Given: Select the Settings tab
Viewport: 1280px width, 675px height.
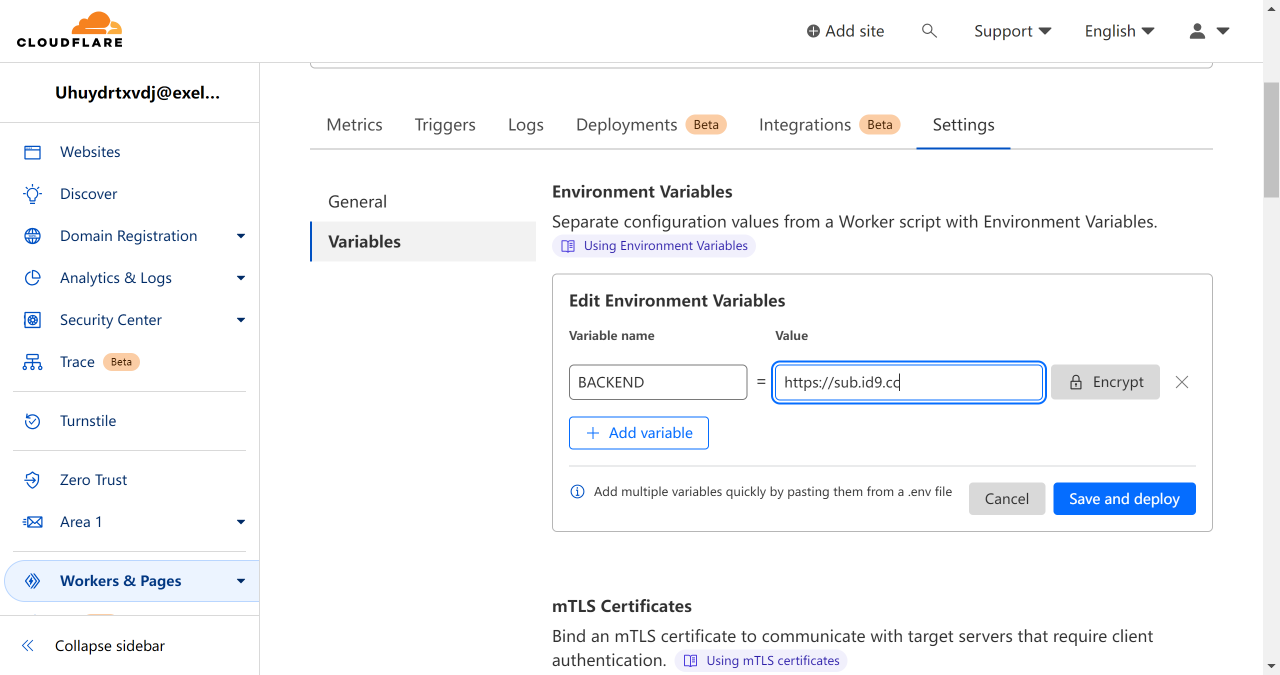Looking at the screenshot, I should [964, 125].
